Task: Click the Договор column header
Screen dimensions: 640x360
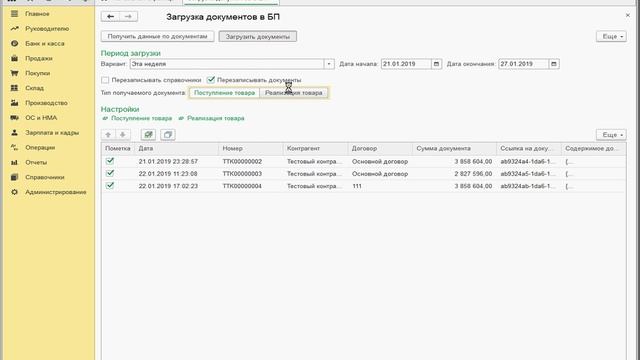Action: pyautogui.click(x=380, y=149)
